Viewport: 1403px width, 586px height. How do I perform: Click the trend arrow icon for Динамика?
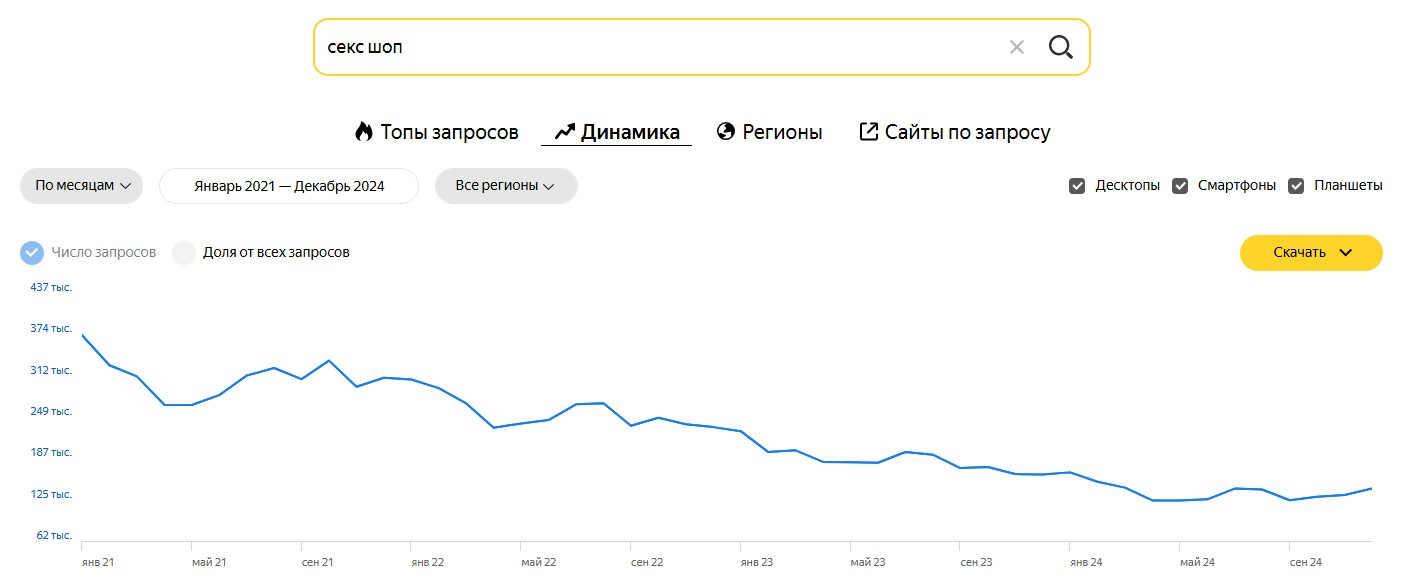565,131
